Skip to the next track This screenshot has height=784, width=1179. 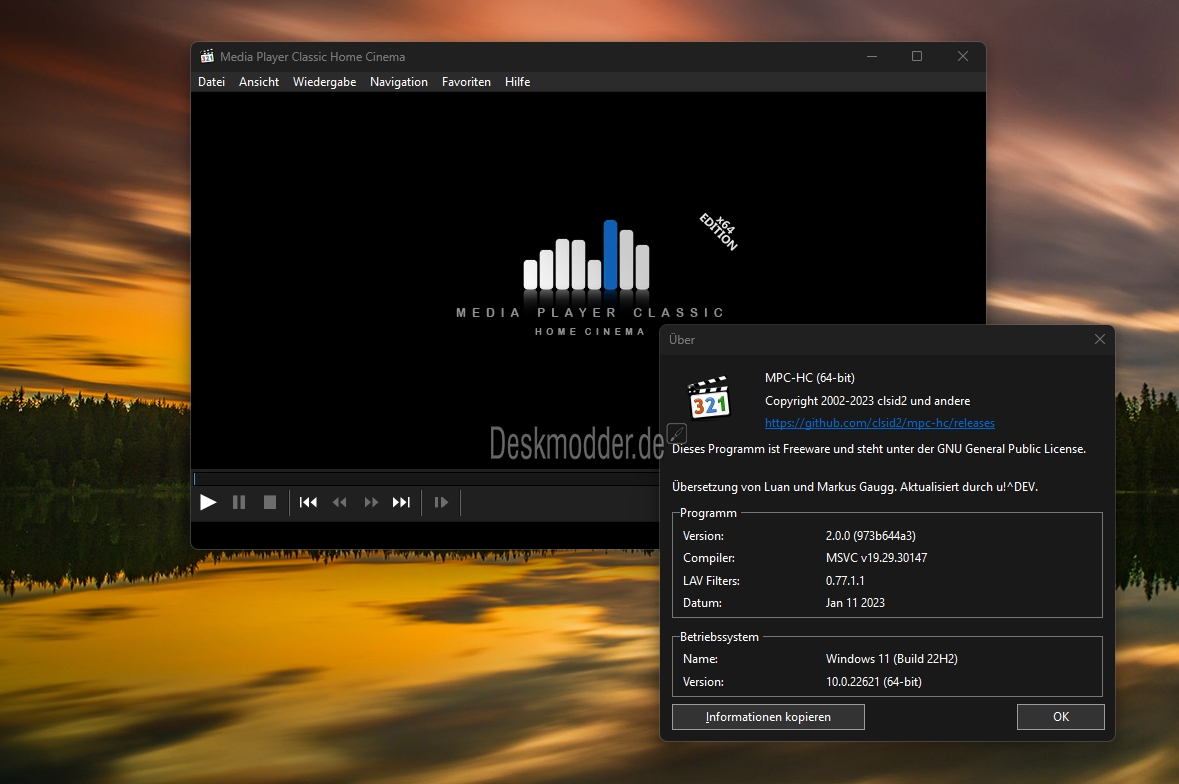click(402, 502)
